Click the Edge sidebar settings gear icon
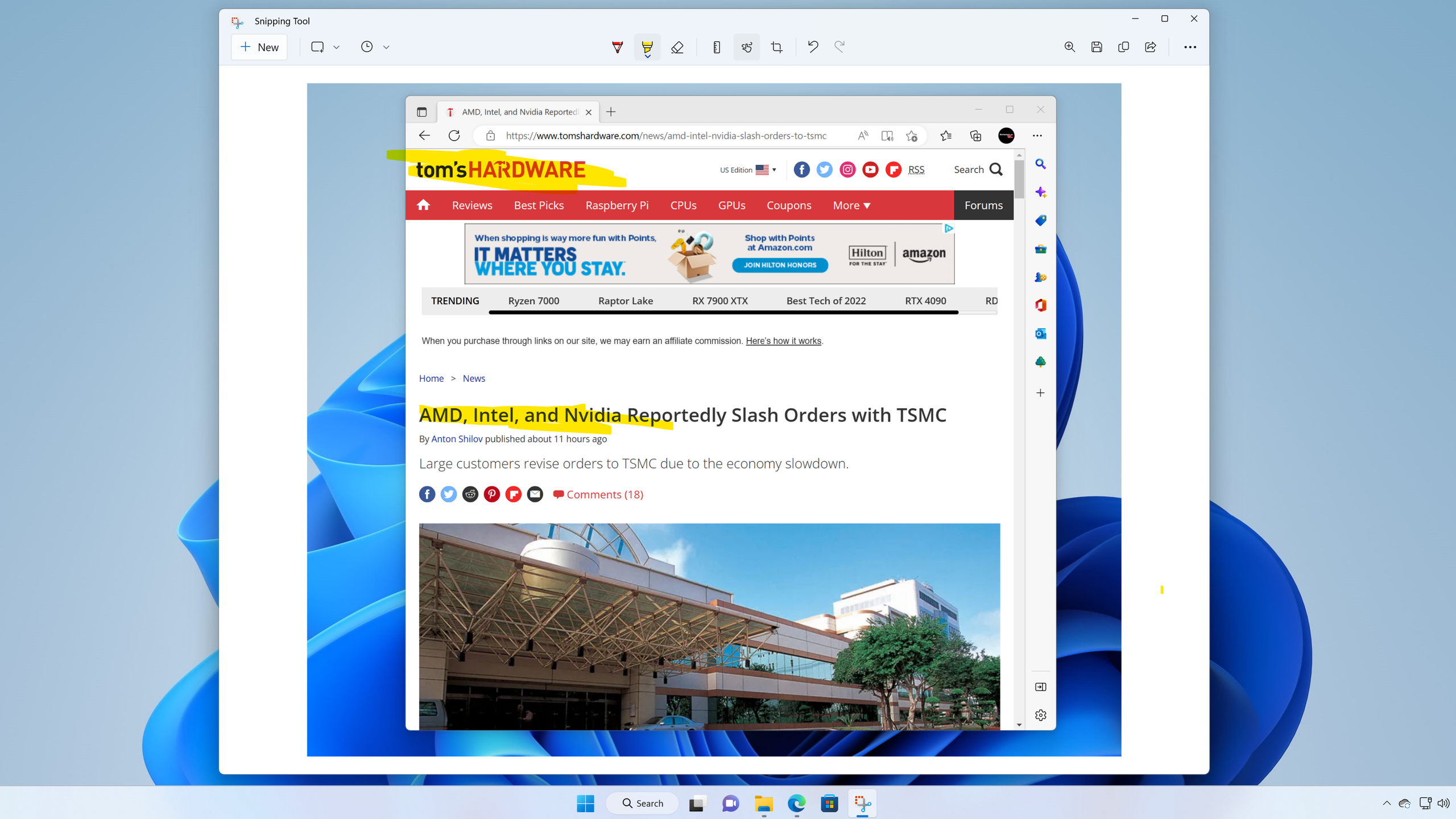Image resolution: width=1456 pixels, height=819 pixels. [x=1041, y=715]
